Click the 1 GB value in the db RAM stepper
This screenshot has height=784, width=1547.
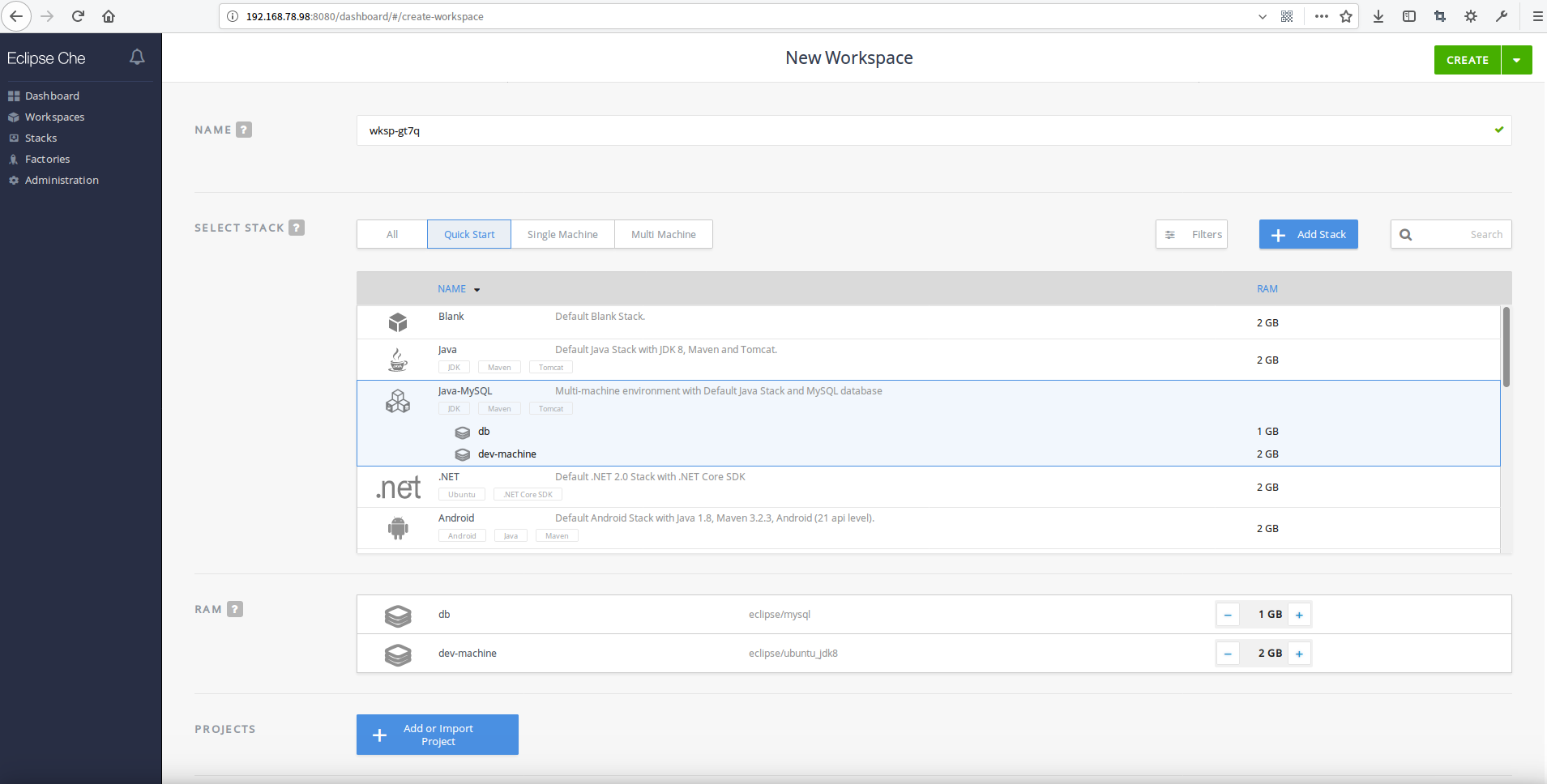click(x=1270, y=615)
